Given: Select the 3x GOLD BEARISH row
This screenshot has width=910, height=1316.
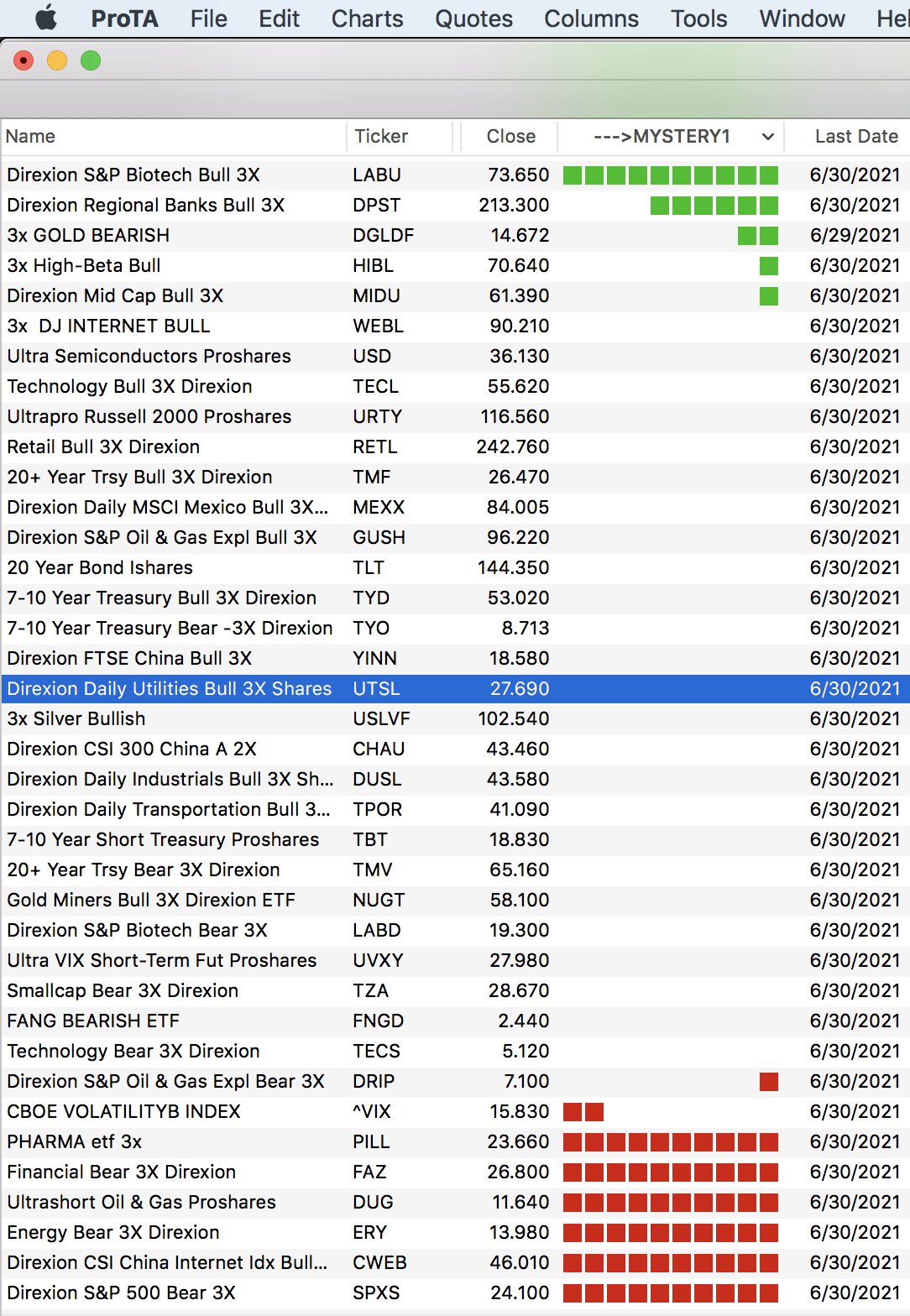Looking at the screenshot, I should [455, 235].
